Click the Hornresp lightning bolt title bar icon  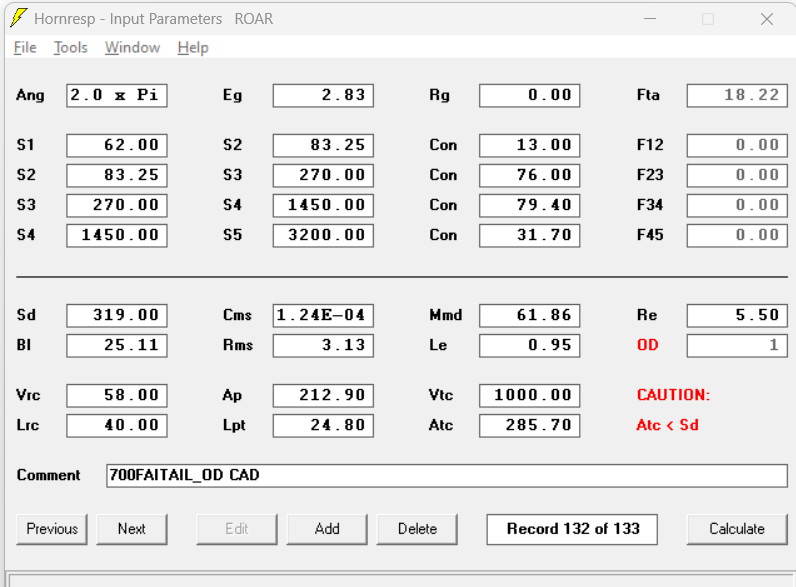[19, 18]
